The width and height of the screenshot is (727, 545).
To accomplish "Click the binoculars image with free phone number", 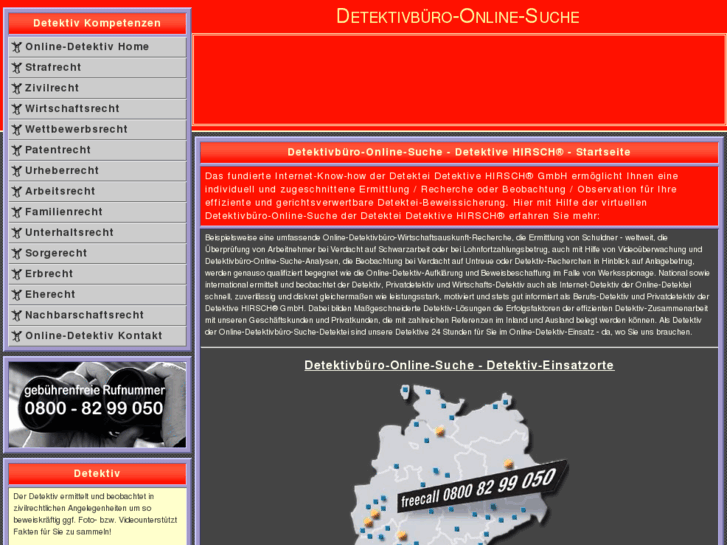I will pyautogui.click(x=97, y=404).
